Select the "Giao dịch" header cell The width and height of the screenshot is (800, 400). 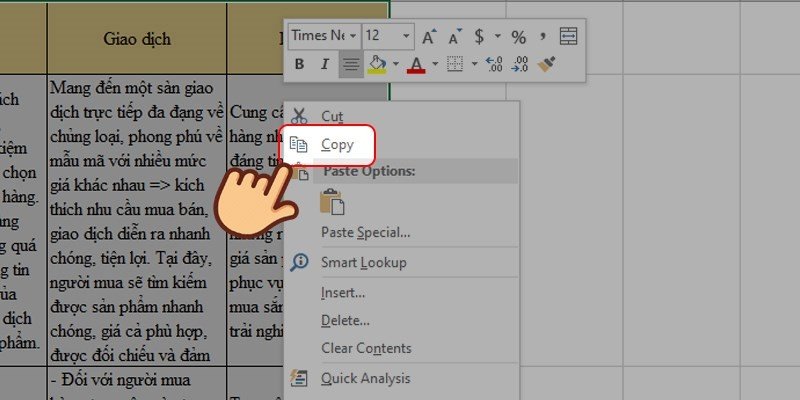(137, 39)
